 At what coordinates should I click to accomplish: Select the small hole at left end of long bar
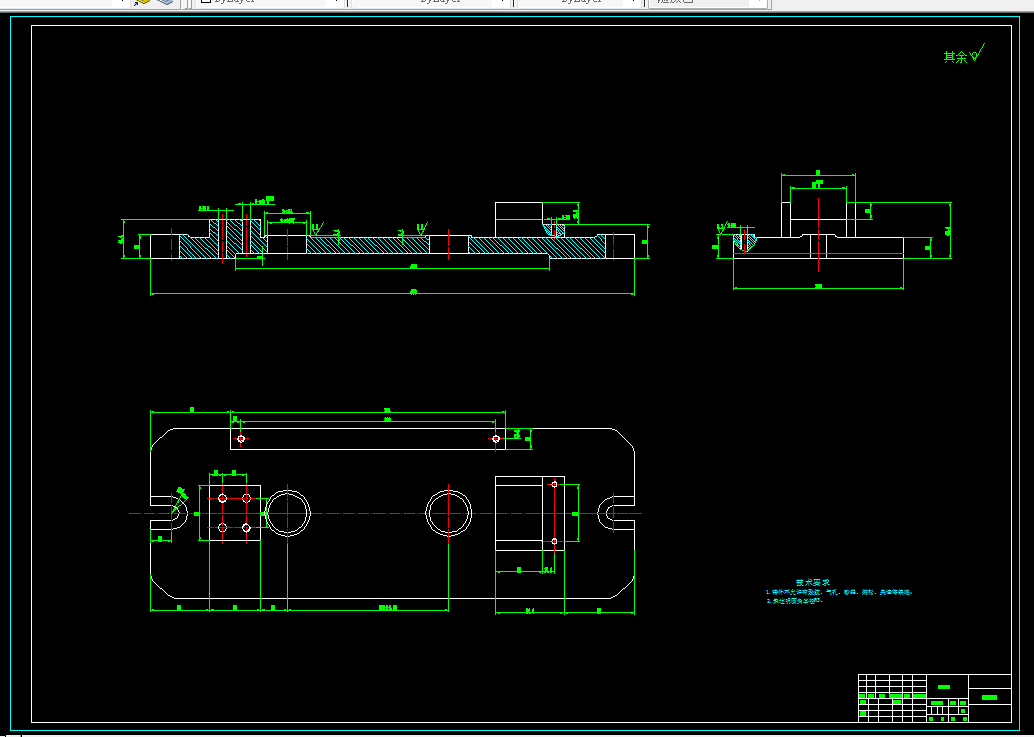pos(241,438)
